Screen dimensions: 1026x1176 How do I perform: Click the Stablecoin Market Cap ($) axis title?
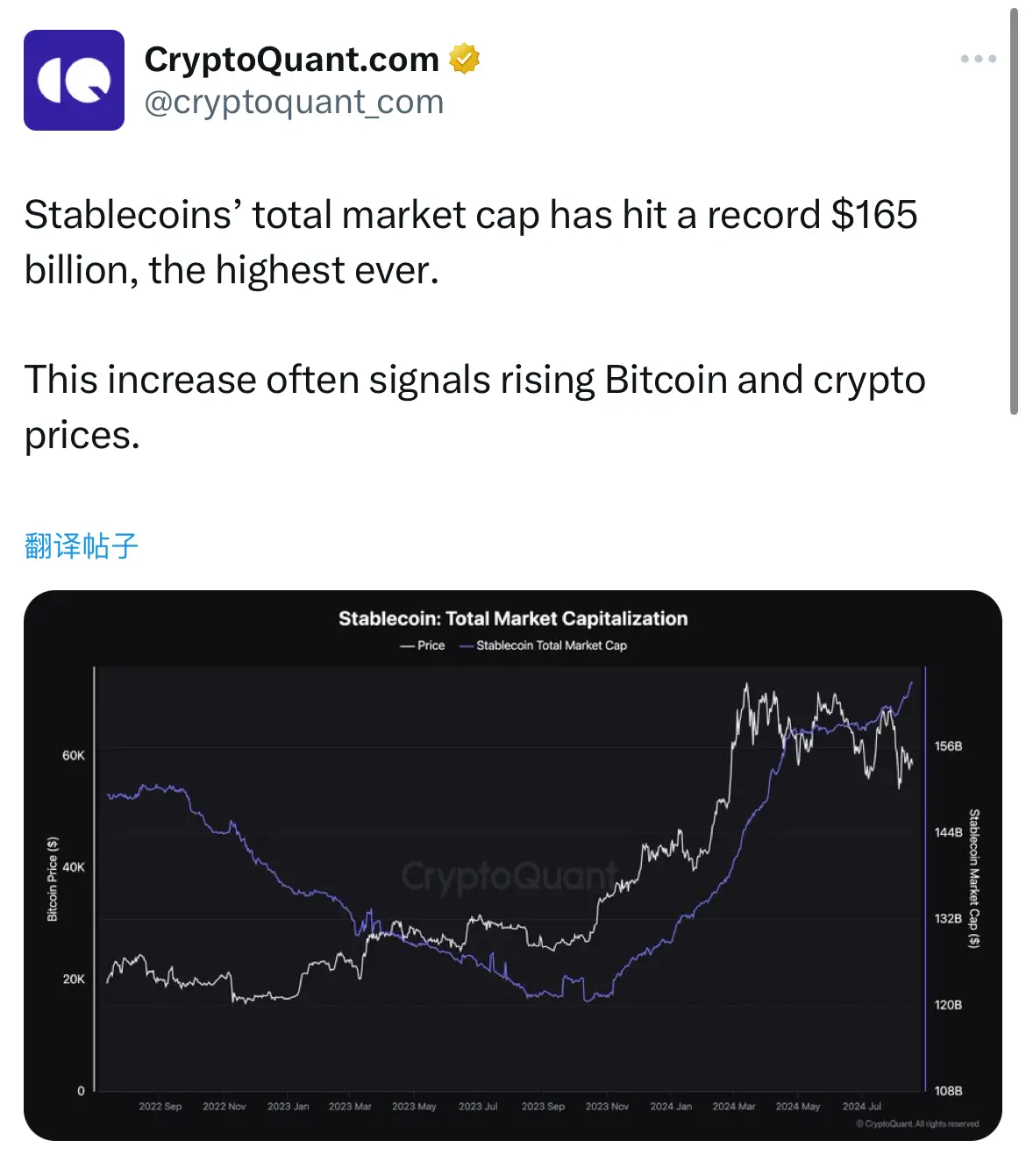[x=973, y=878]
